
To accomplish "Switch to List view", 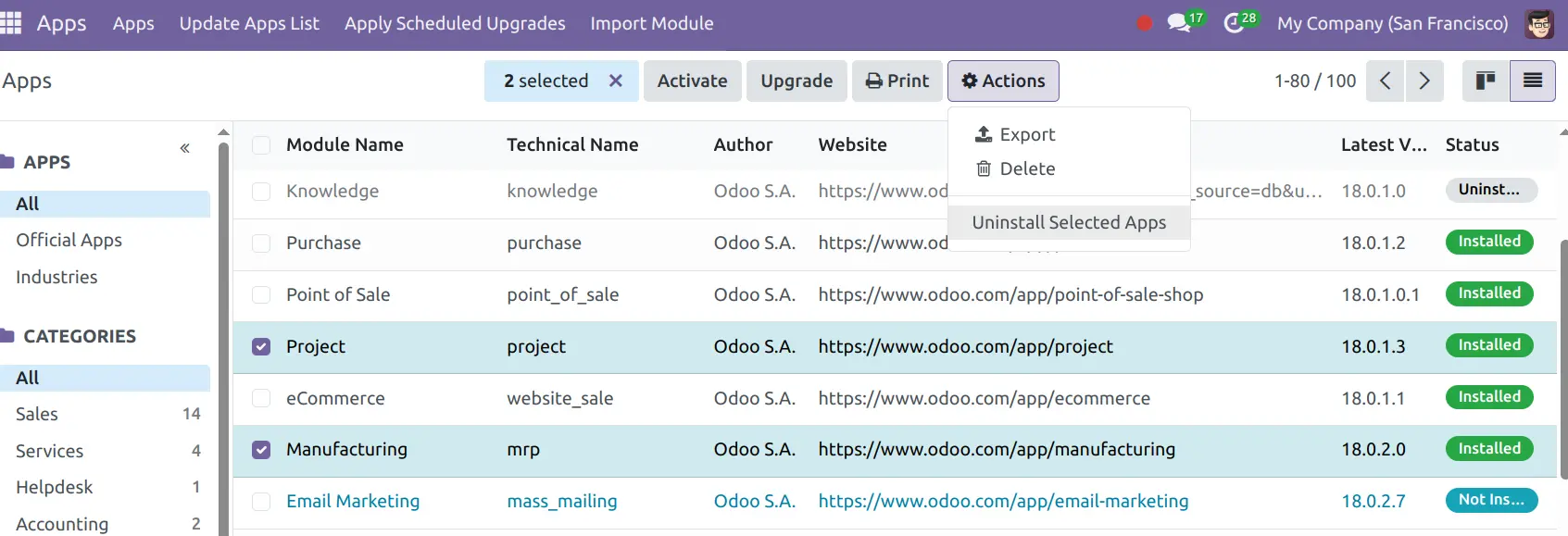I will click(x=1533, y=81).
